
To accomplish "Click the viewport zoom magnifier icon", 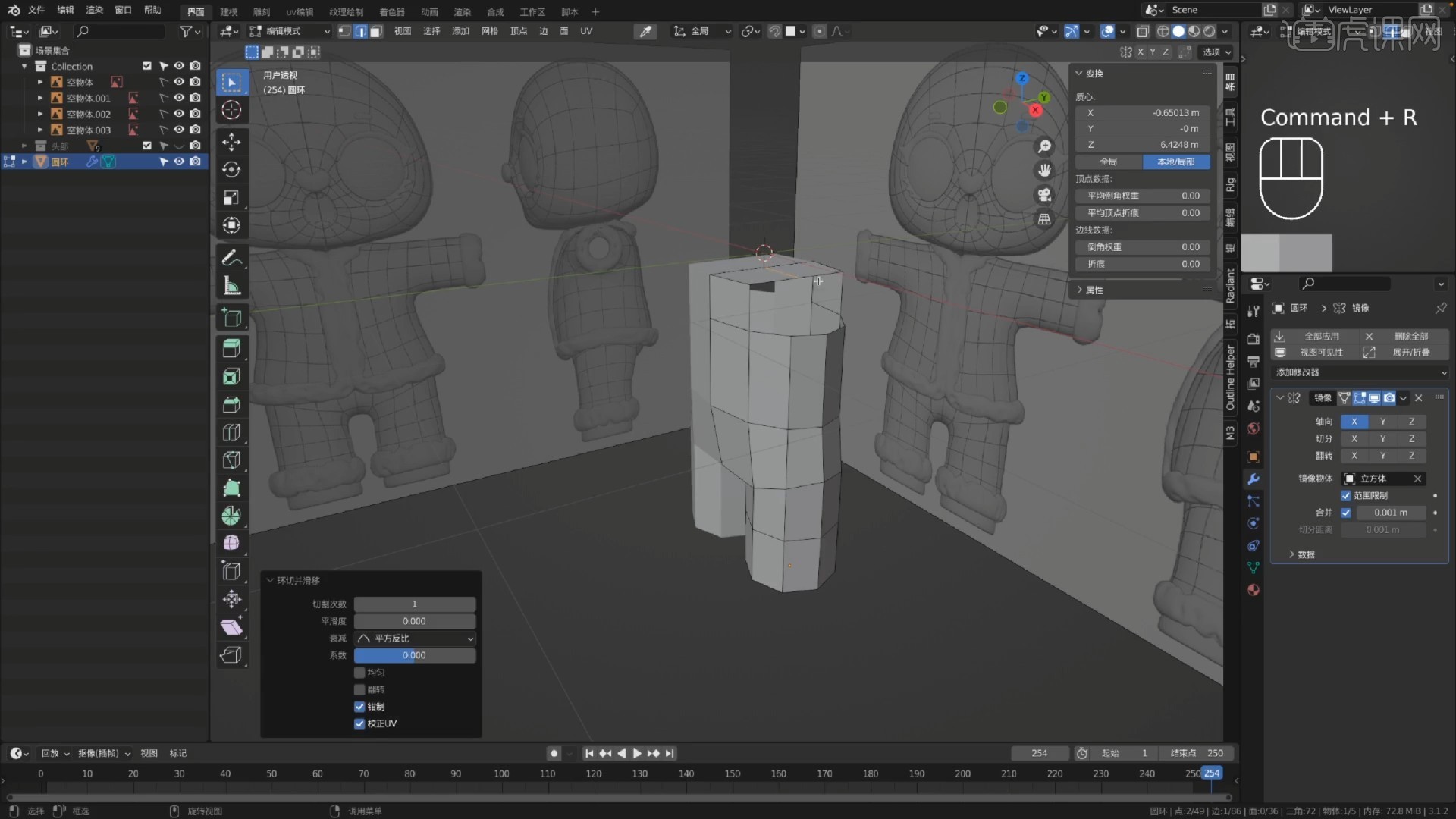I will click(1044, 146).
